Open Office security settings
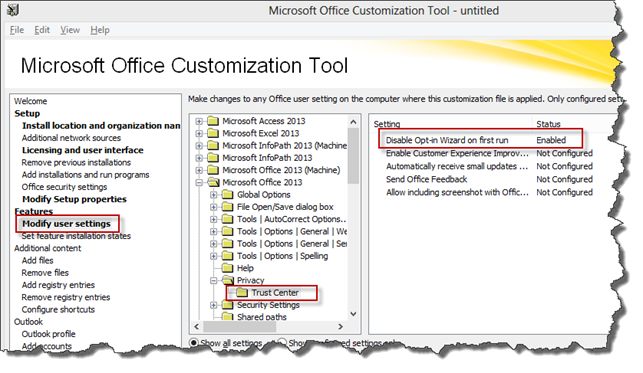643x373 pixels. (64, 187)
